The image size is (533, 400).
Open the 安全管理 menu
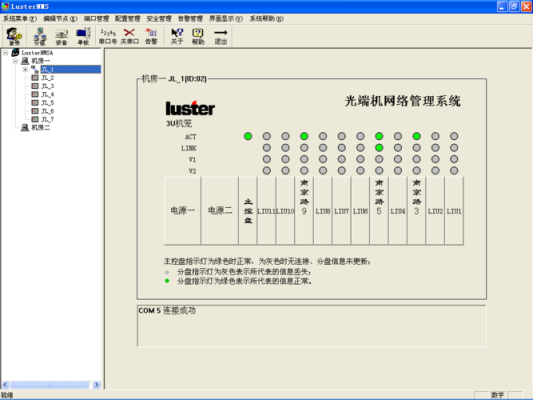[x=159, y=19]
